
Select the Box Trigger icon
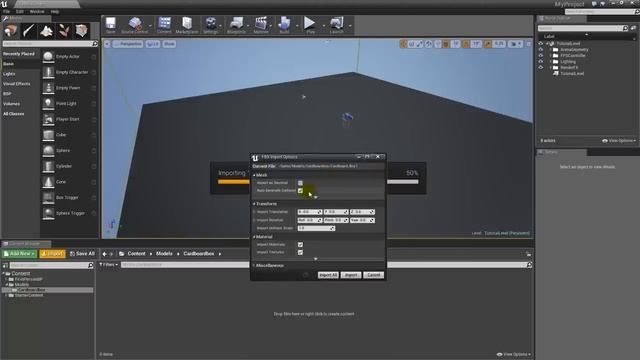tap(48, 197)
